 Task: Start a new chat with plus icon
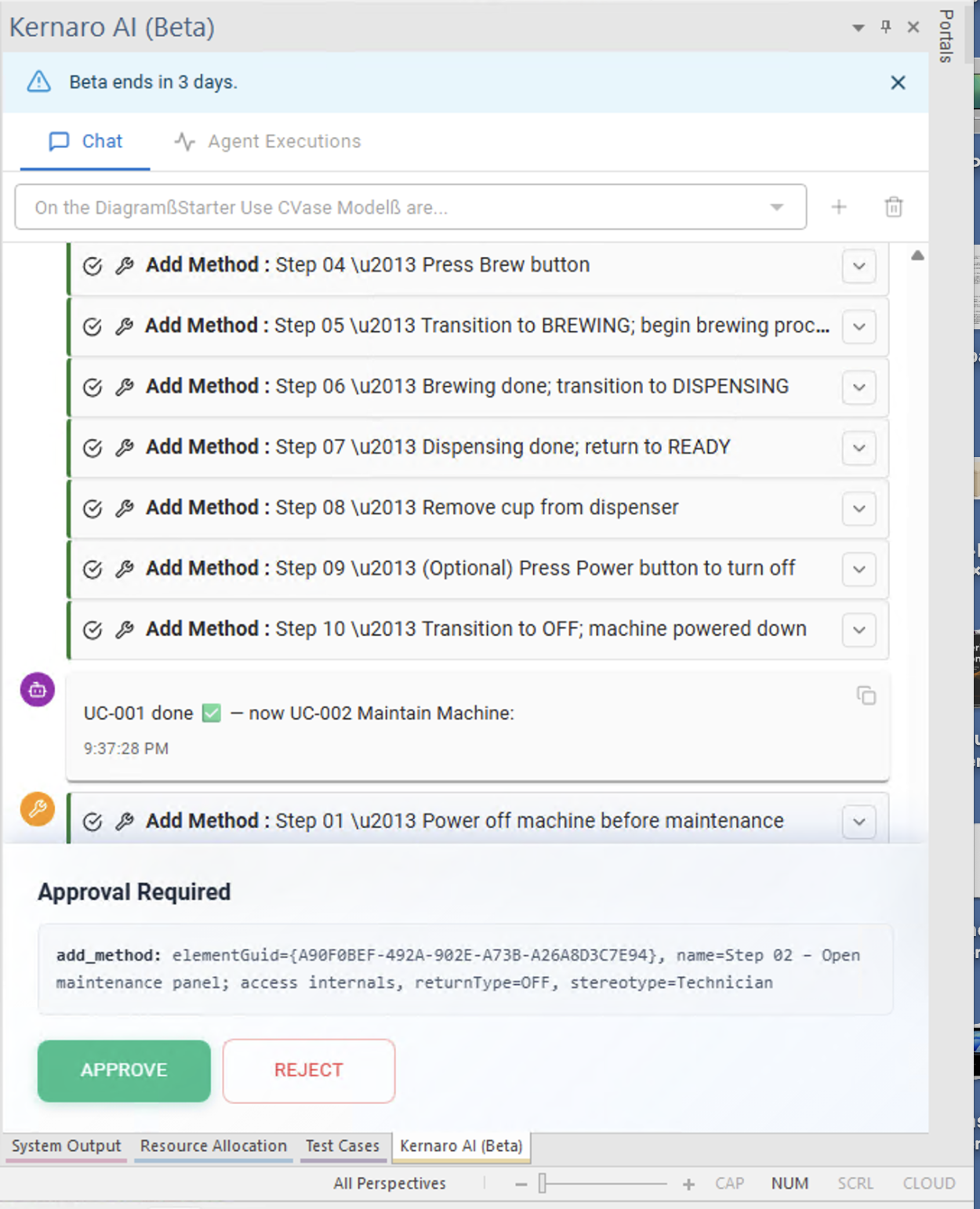point(839,207)
